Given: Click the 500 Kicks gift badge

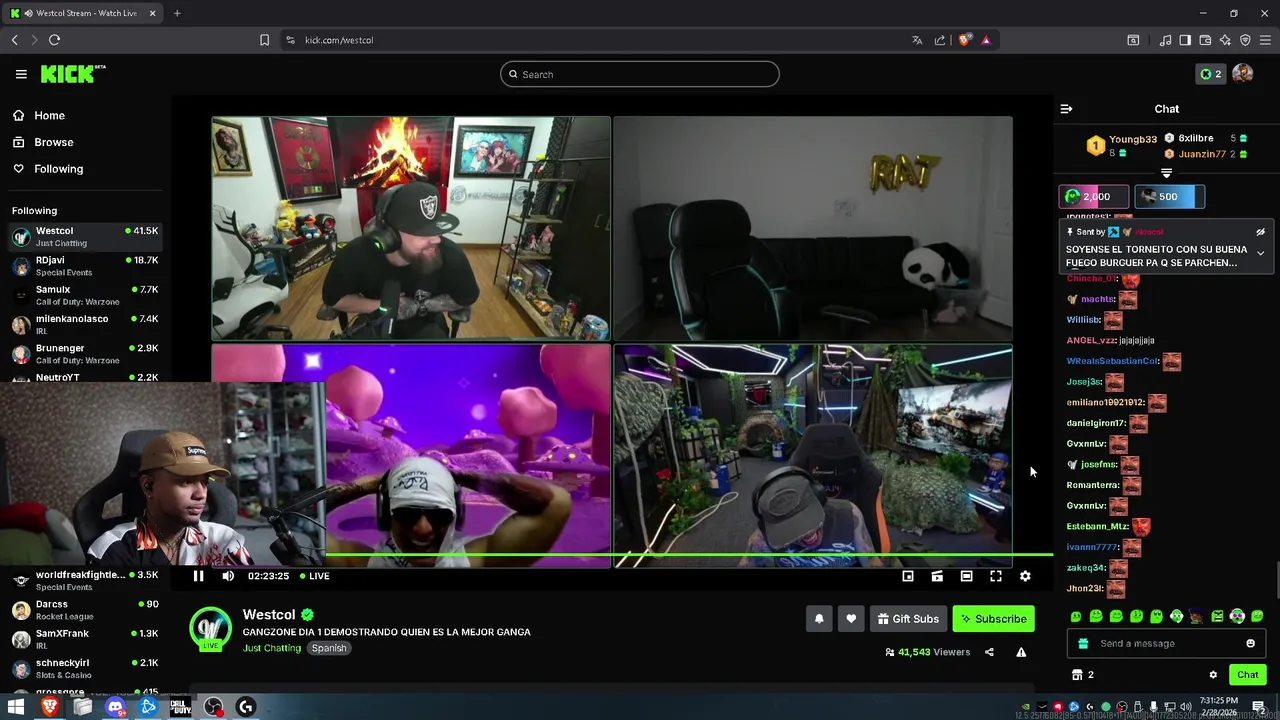Looking at the screenshot, I should (x=1169, y=197).
